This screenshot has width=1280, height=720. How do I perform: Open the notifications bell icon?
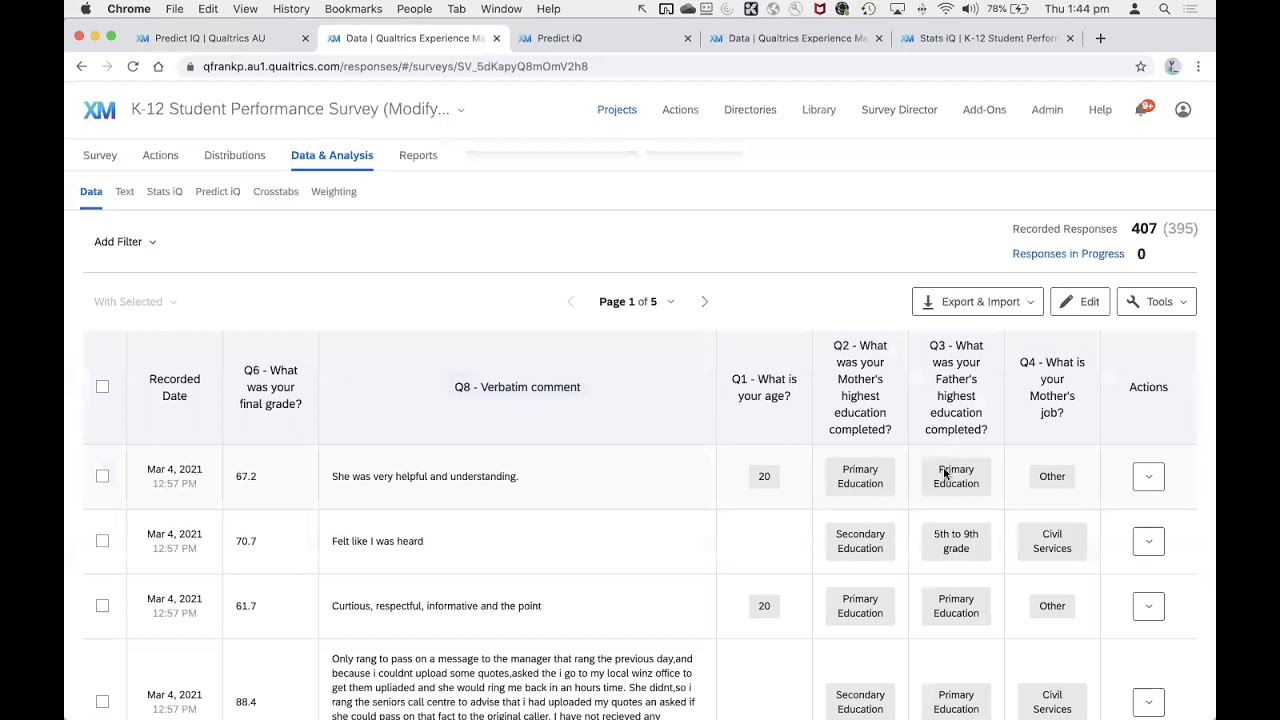coord(1141,110)
